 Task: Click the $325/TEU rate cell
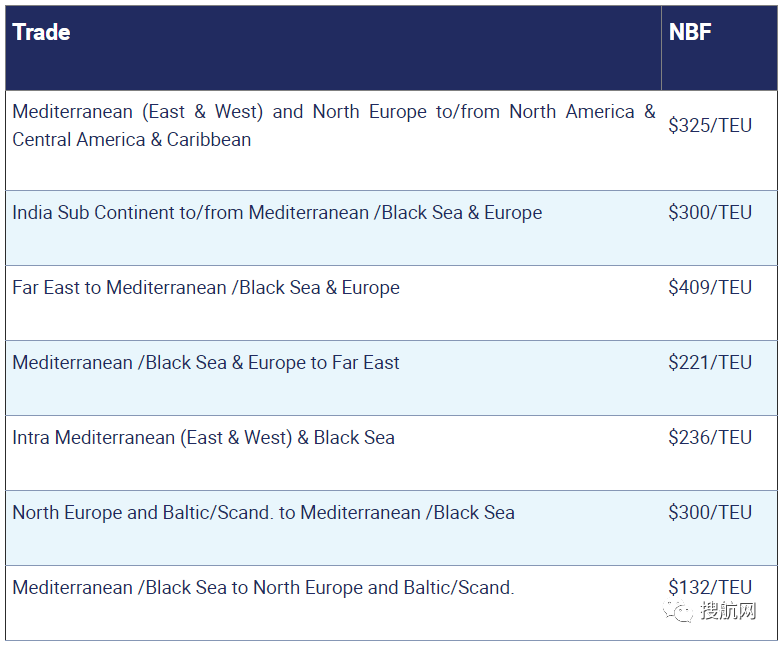[x=710, y=125]
